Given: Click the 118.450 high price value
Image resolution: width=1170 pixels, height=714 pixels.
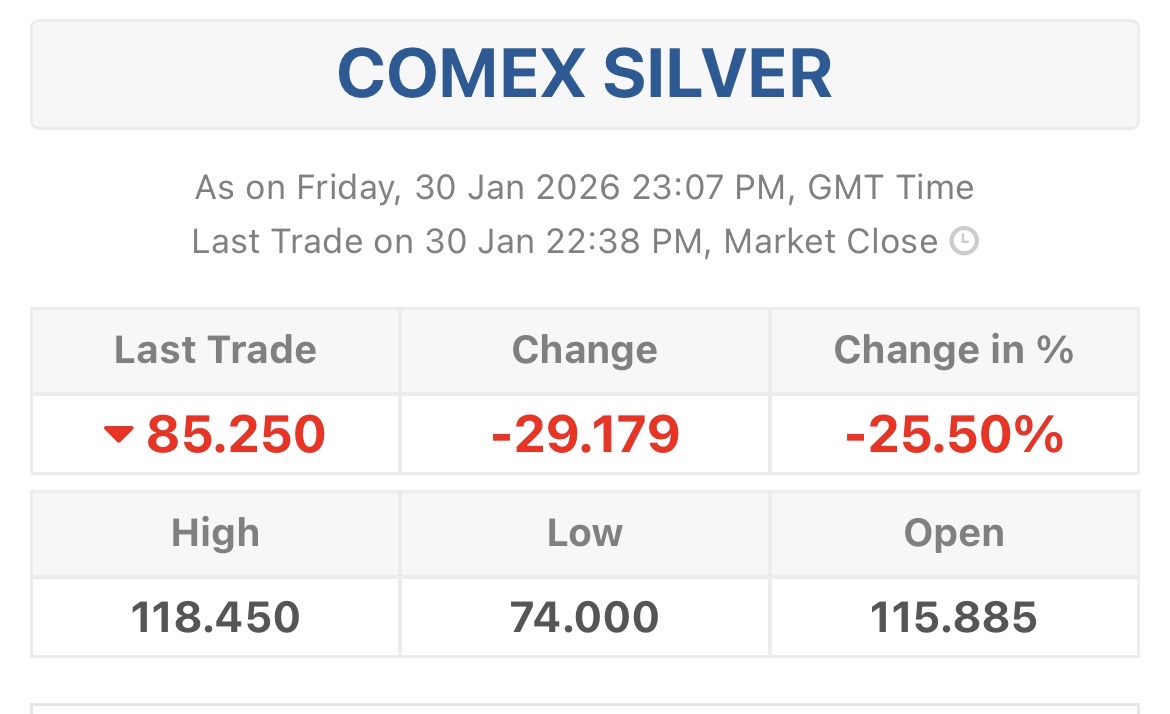Looking at the screenshot, I should 215,617.
